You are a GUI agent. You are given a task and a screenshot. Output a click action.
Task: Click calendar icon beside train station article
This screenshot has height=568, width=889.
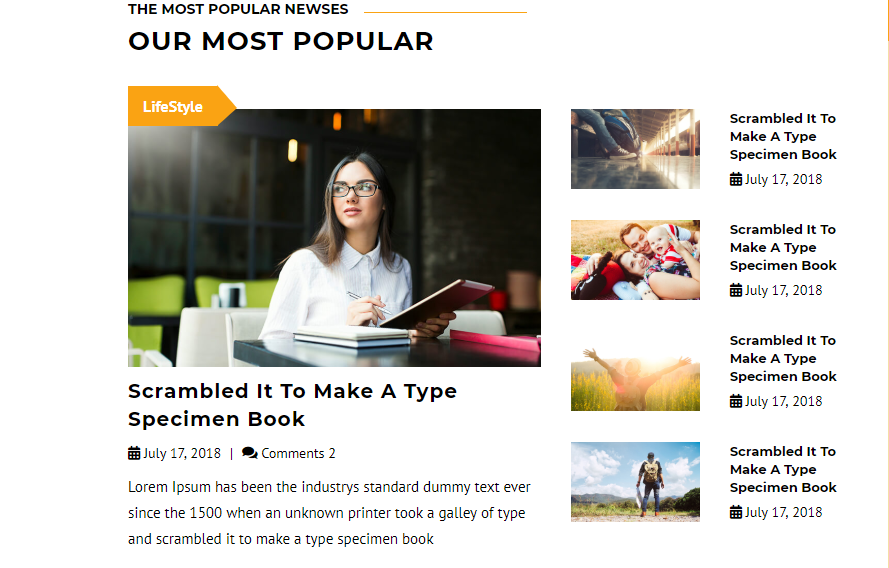tap(736, 179)
